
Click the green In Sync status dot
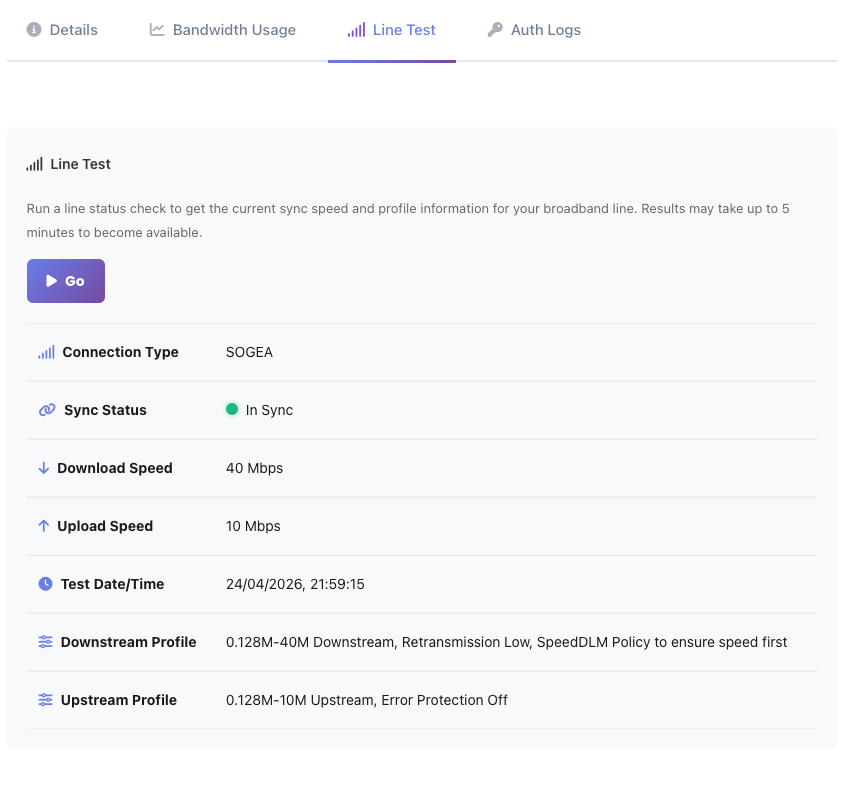(x=232, y=409)
